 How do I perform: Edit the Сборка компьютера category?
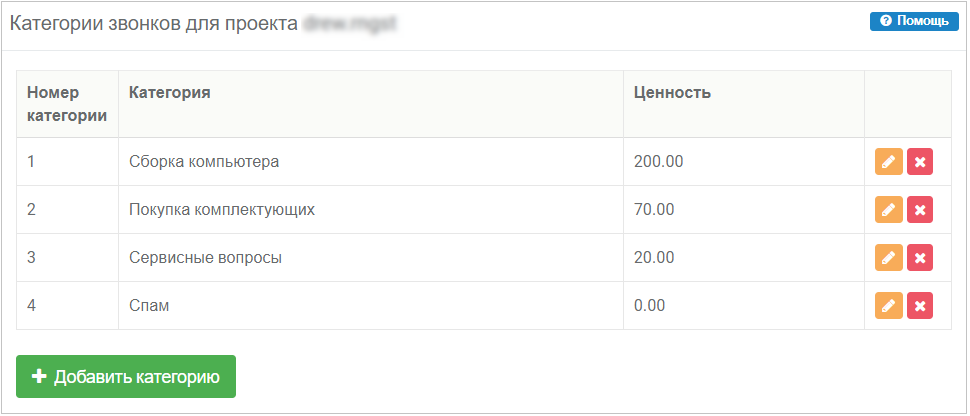pyautogui.click(x=888, y=162)
